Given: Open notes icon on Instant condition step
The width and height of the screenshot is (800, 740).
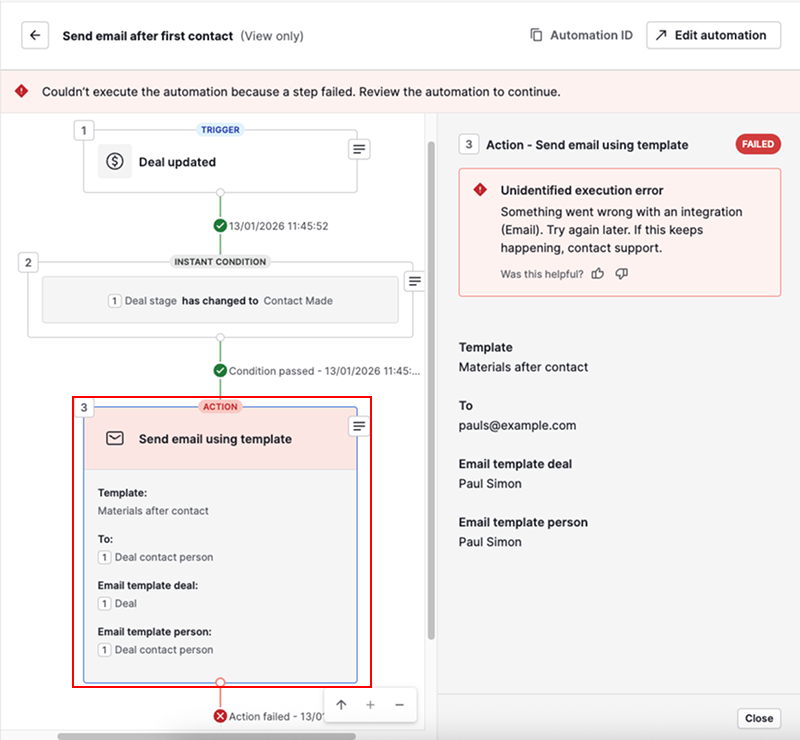Looking at the screenshot, I should click(x=414, y=281).
